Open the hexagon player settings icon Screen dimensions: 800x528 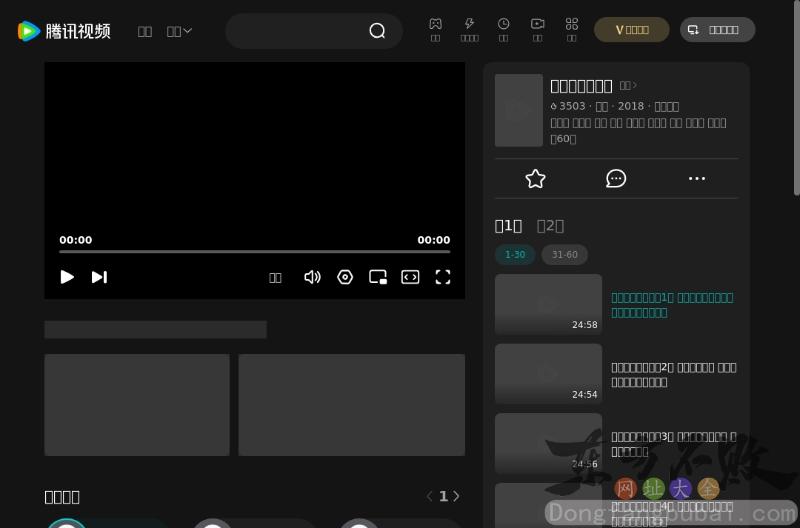point(345,277)
